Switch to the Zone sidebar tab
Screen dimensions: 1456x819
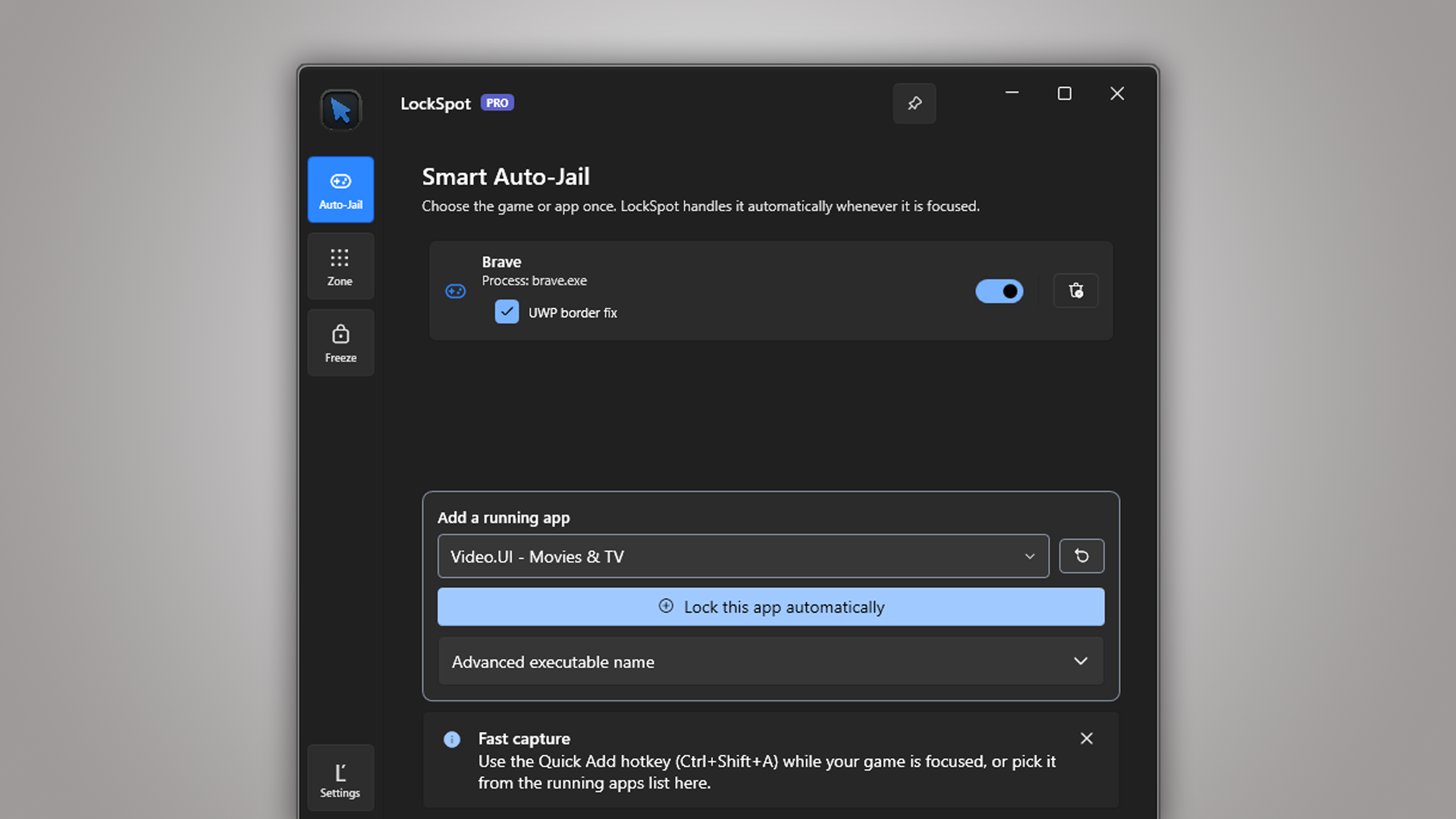340,266
